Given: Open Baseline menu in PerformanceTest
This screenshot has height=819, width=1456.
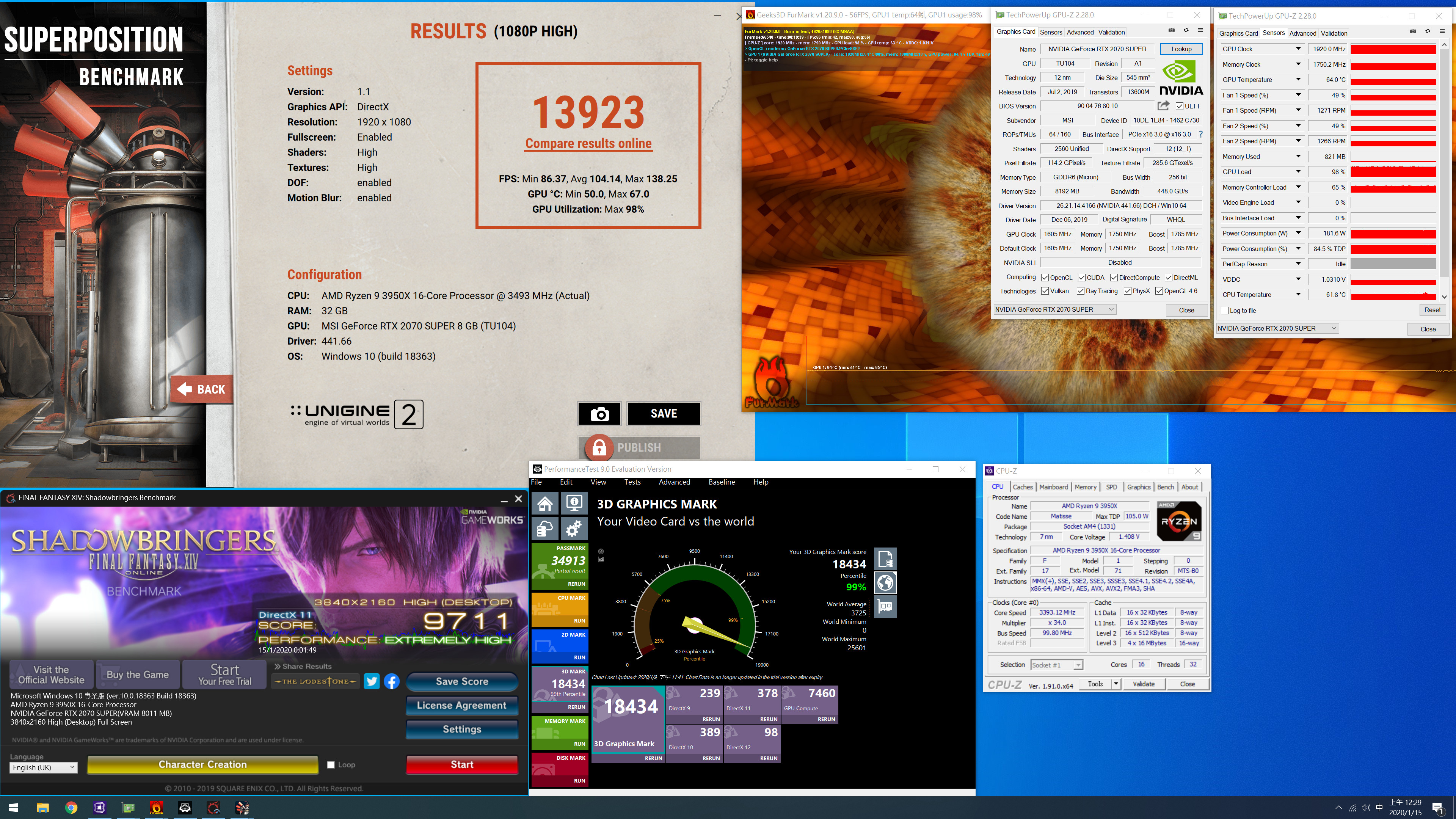Looking at the screenshot, I should tap(722, 482).
